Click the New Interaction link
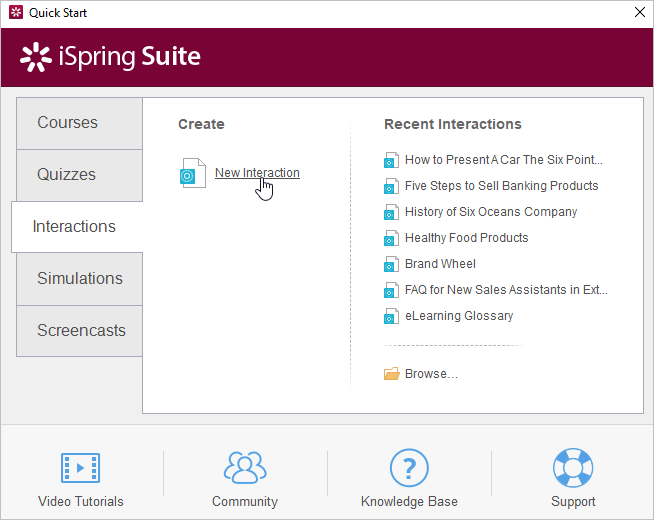This screenshot has width=654, height=520. click(x=257, y=173)
